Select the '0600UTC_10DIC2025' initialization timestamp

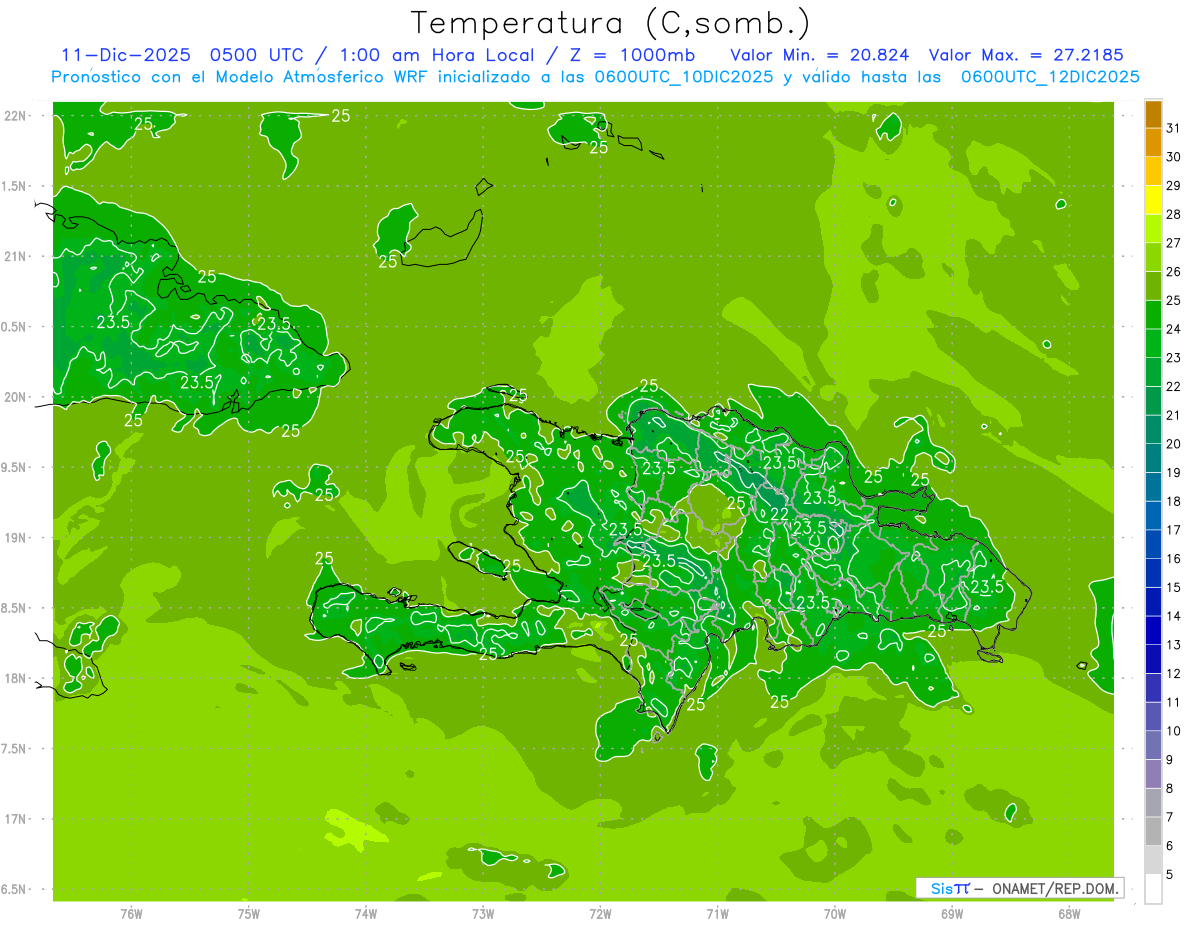(x=684, y=77)
